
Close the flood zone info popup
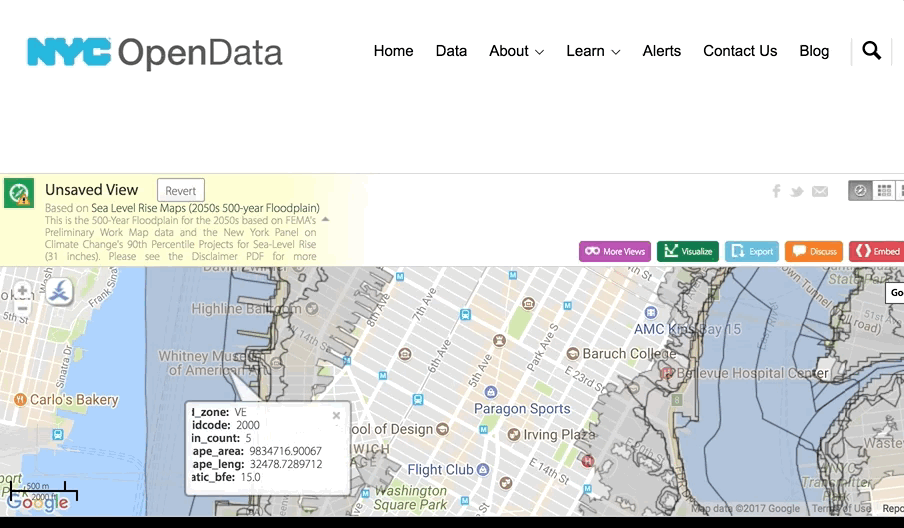coord(336,415)
